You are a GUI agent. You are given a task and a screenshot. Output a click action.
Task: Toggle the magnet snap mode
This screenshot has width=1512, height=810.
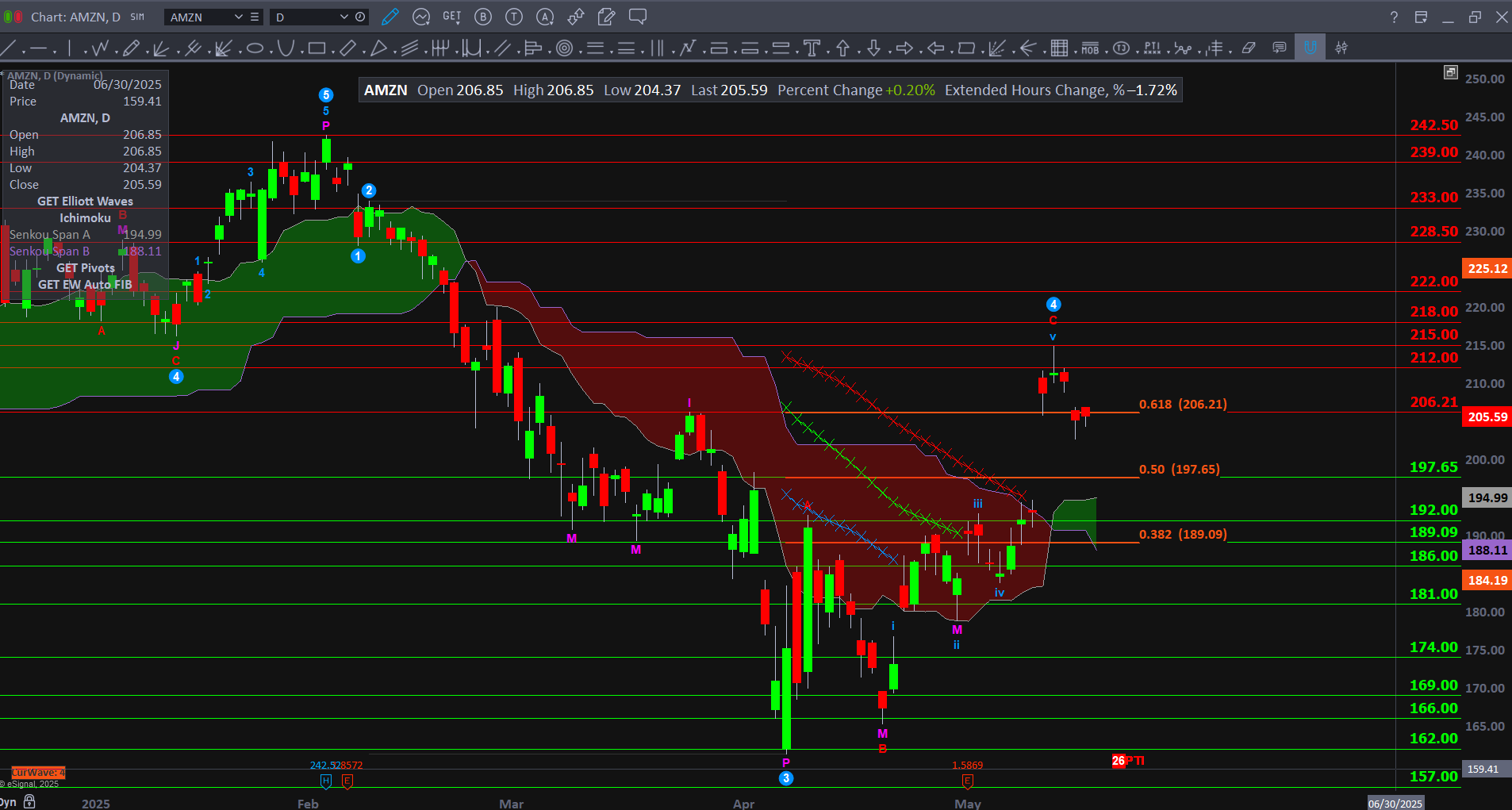click(x=1310, y=48)
